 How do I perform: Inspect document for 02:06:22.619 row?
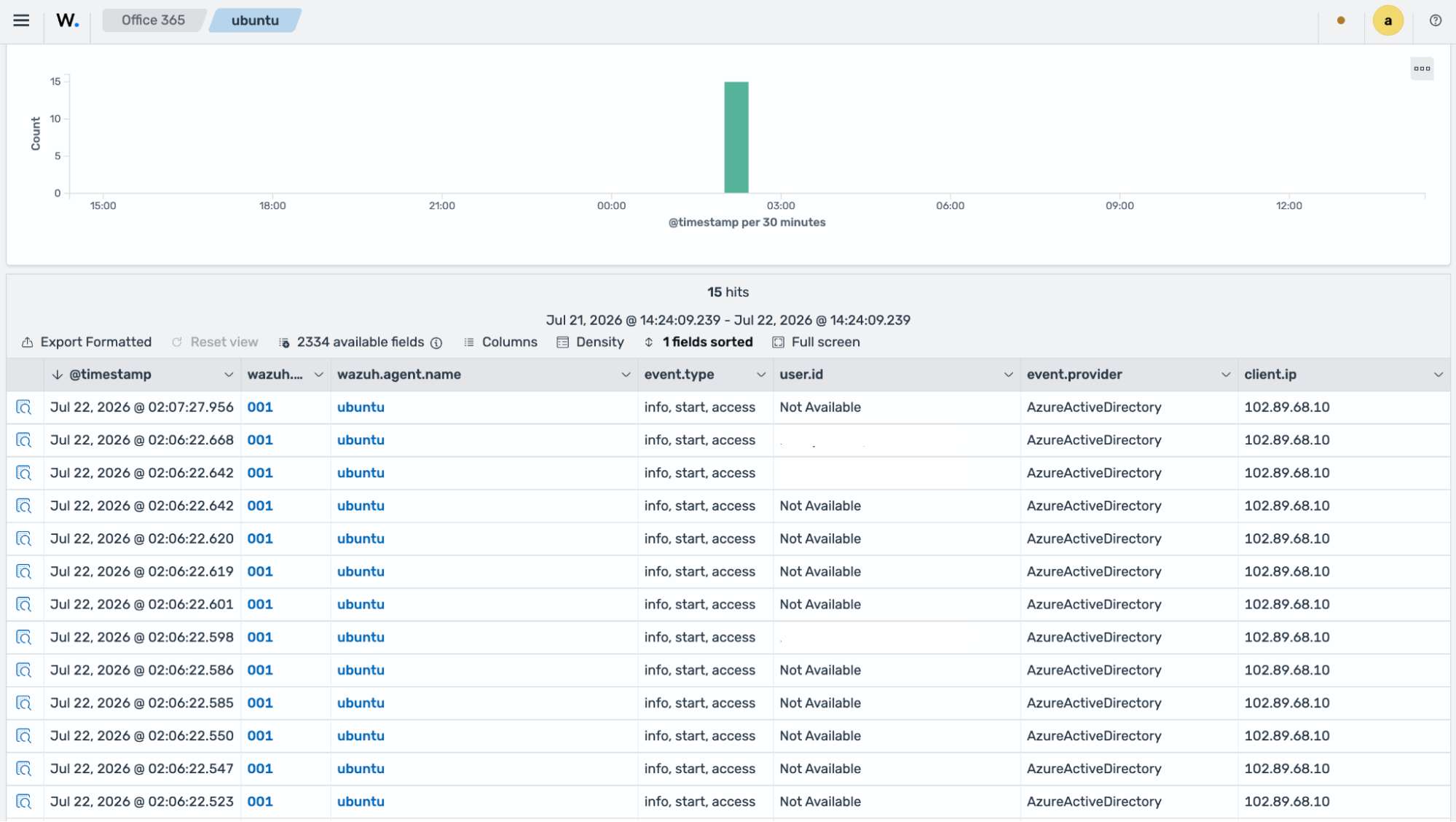click(24, 571)
